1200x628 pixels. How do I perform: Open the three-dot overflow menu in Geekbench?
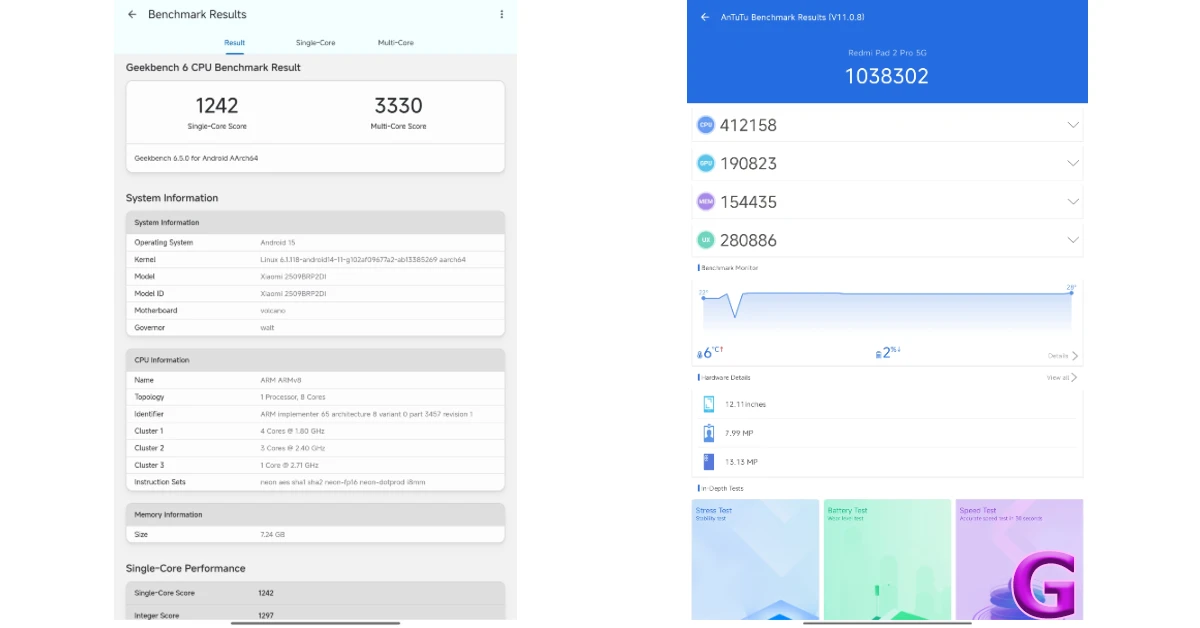pyautogui.click(x=501, y=15)
